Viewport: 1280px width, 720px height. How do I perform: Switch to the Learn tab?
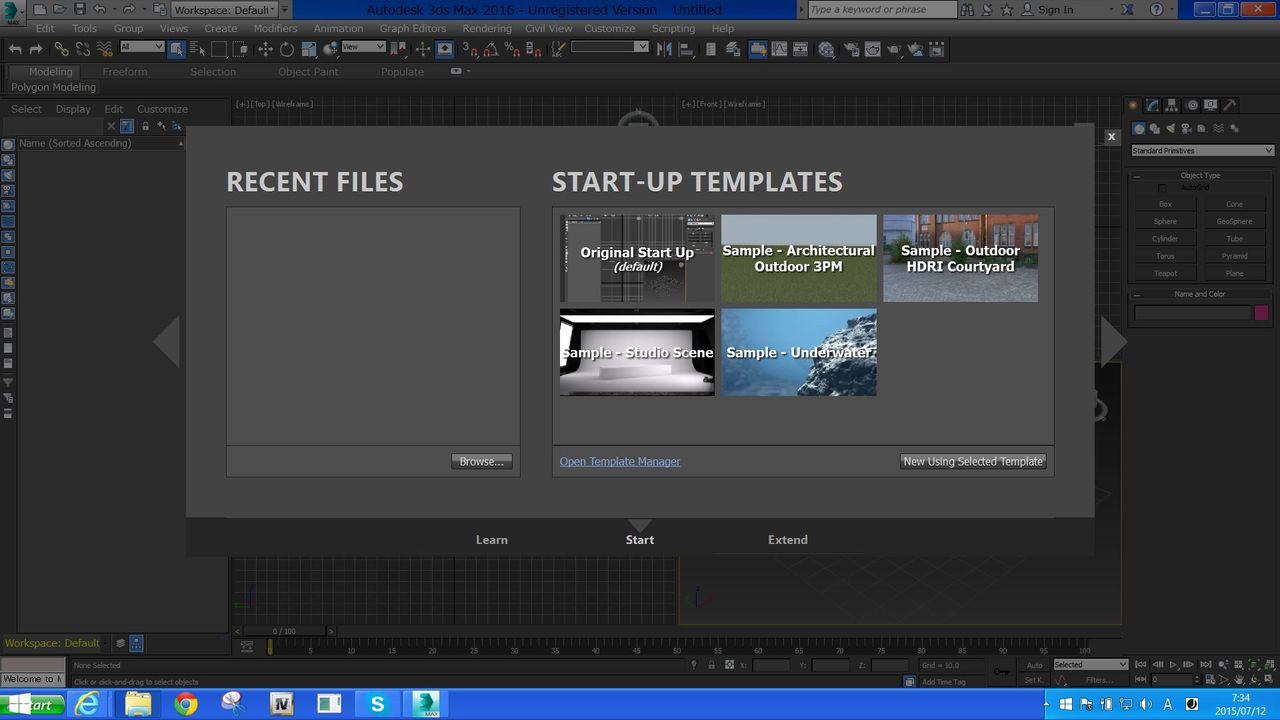pyautogui.click(x=491, y=540)
